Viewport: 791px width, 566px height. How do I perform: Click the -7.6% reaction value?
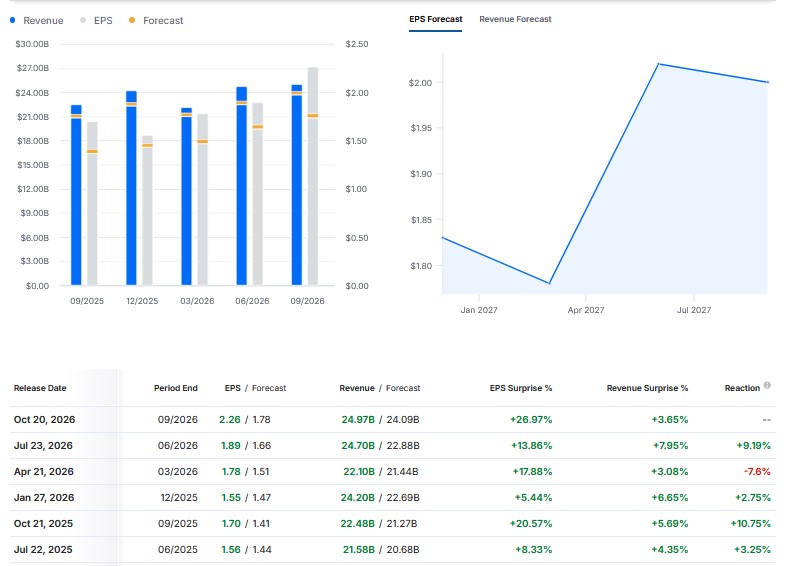757,472
